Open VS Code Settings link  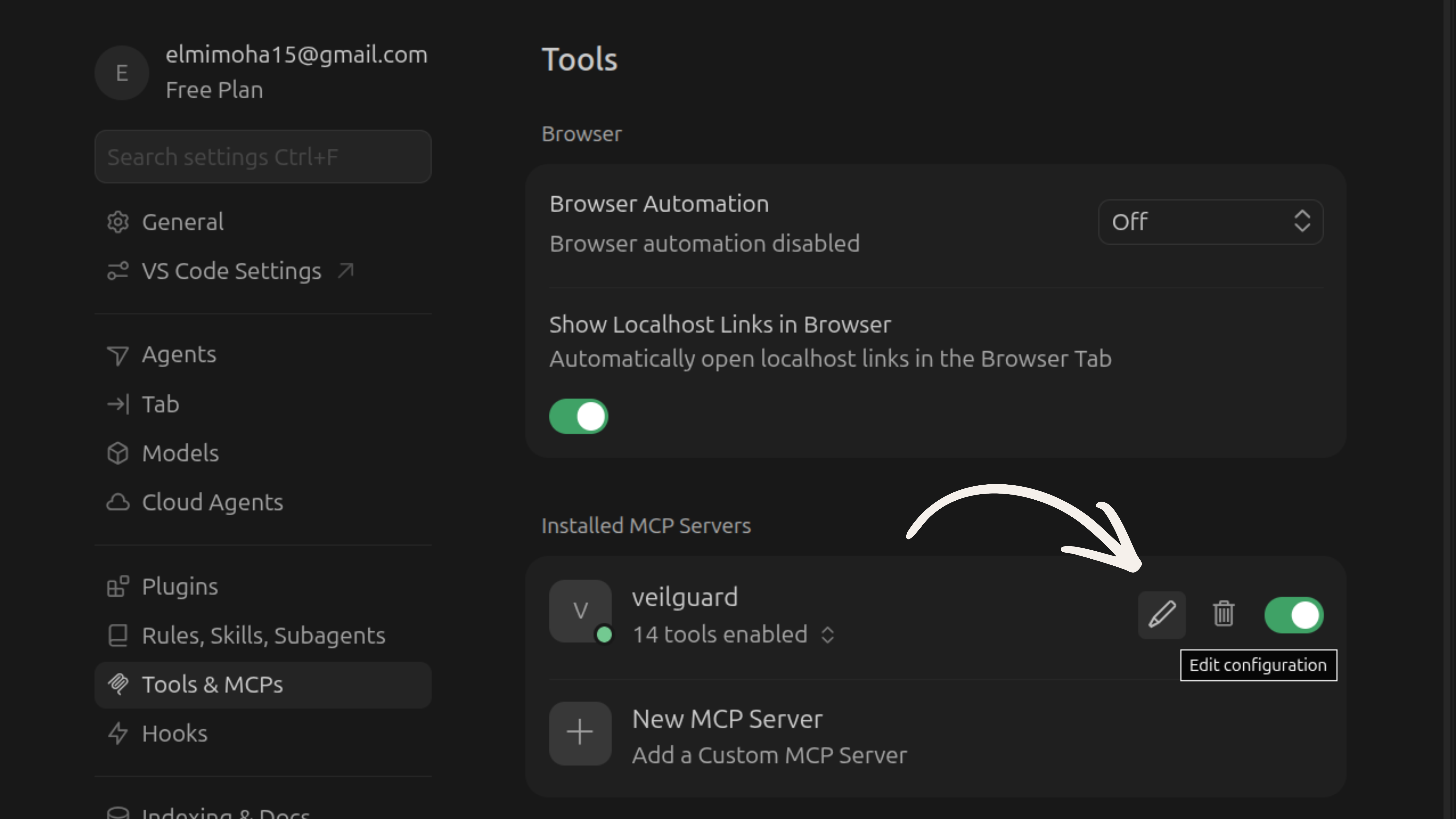[263, 271]
